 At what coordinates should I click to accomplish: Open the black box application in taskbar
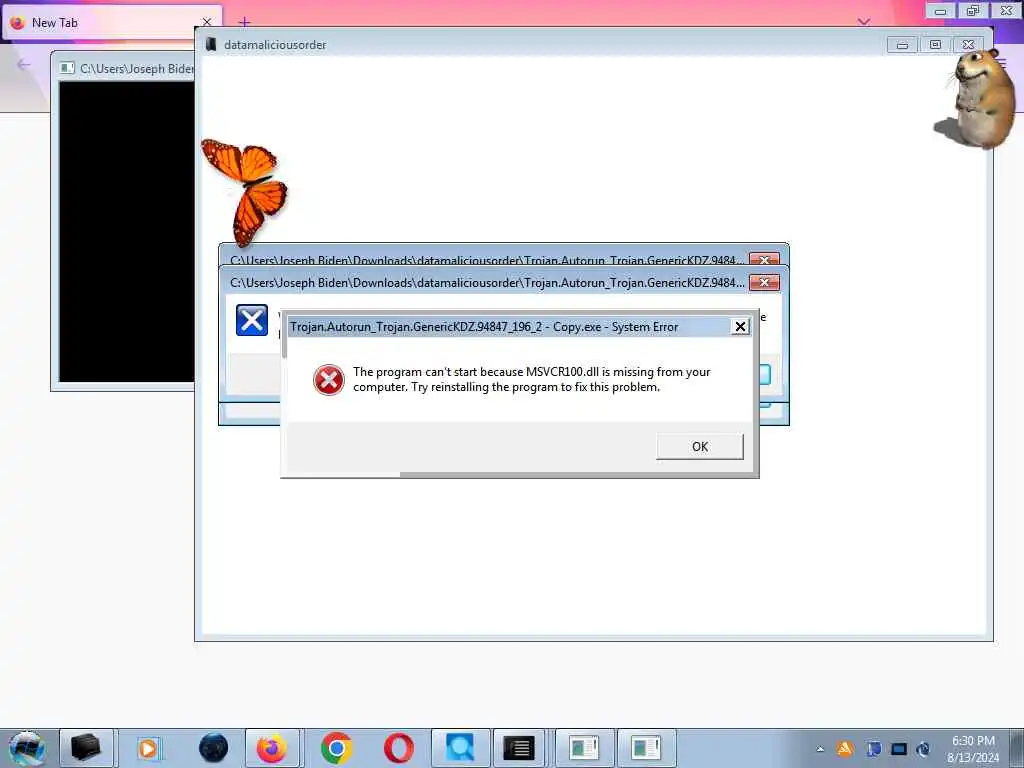pyautogui.click(x=86, y=748)
